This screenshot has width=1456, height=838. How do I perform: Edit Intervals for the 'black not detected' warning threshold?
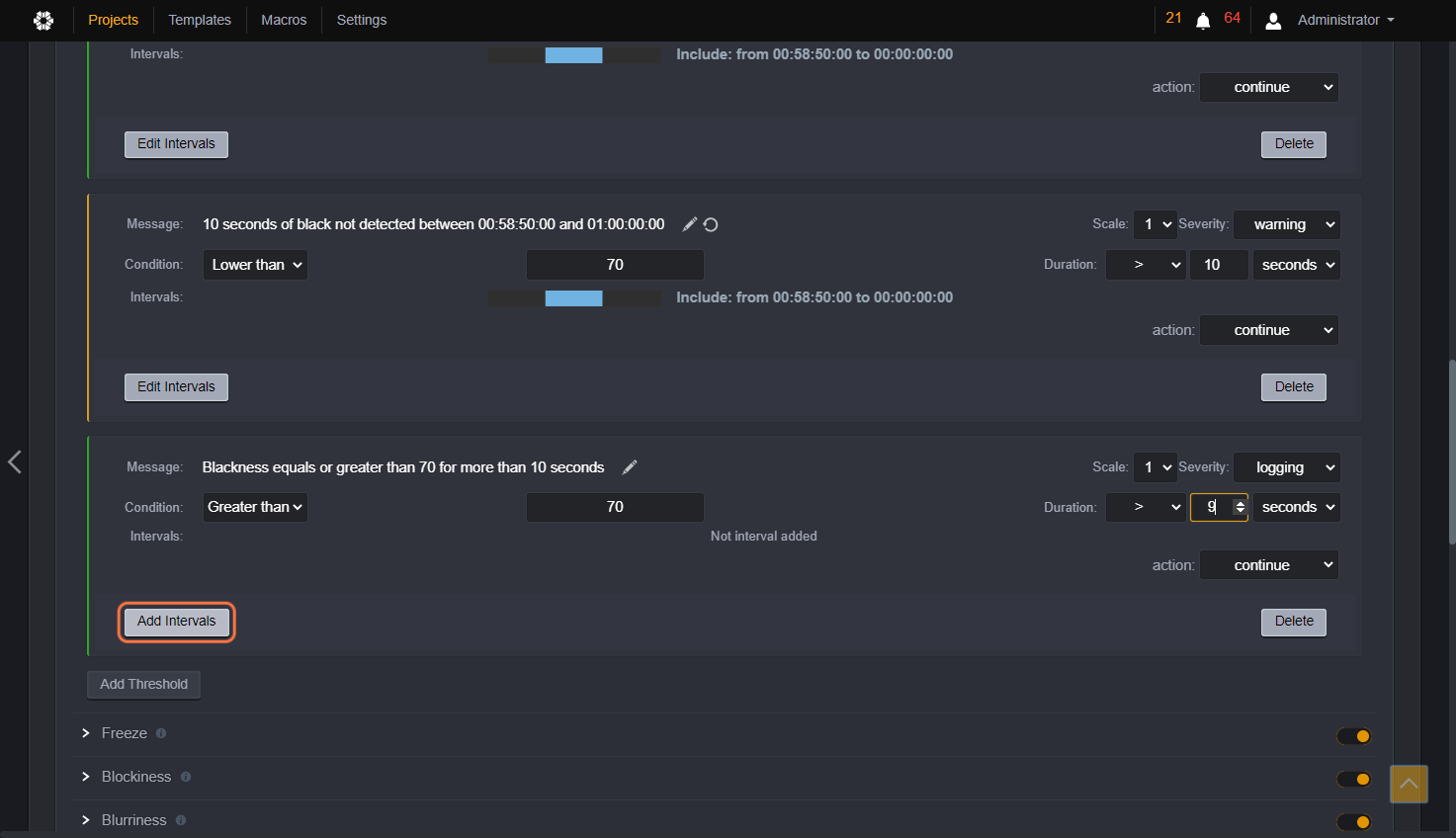coord(176,387)
